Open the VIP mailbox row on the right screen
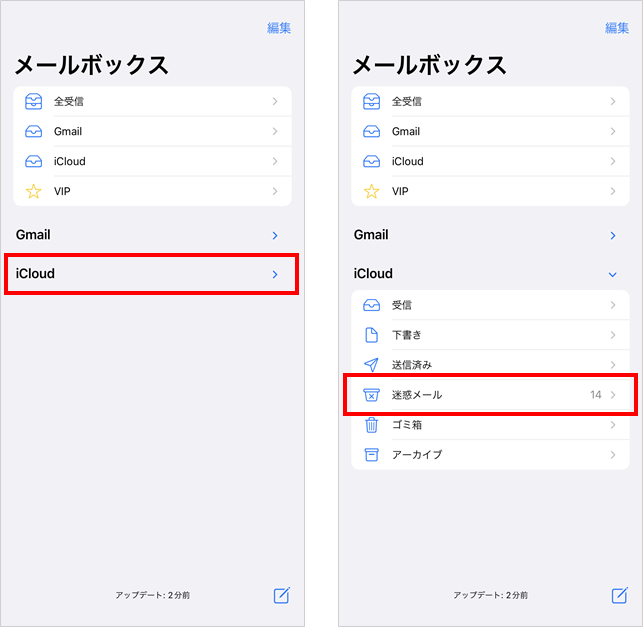643x627 pixels. click(490, 191)
